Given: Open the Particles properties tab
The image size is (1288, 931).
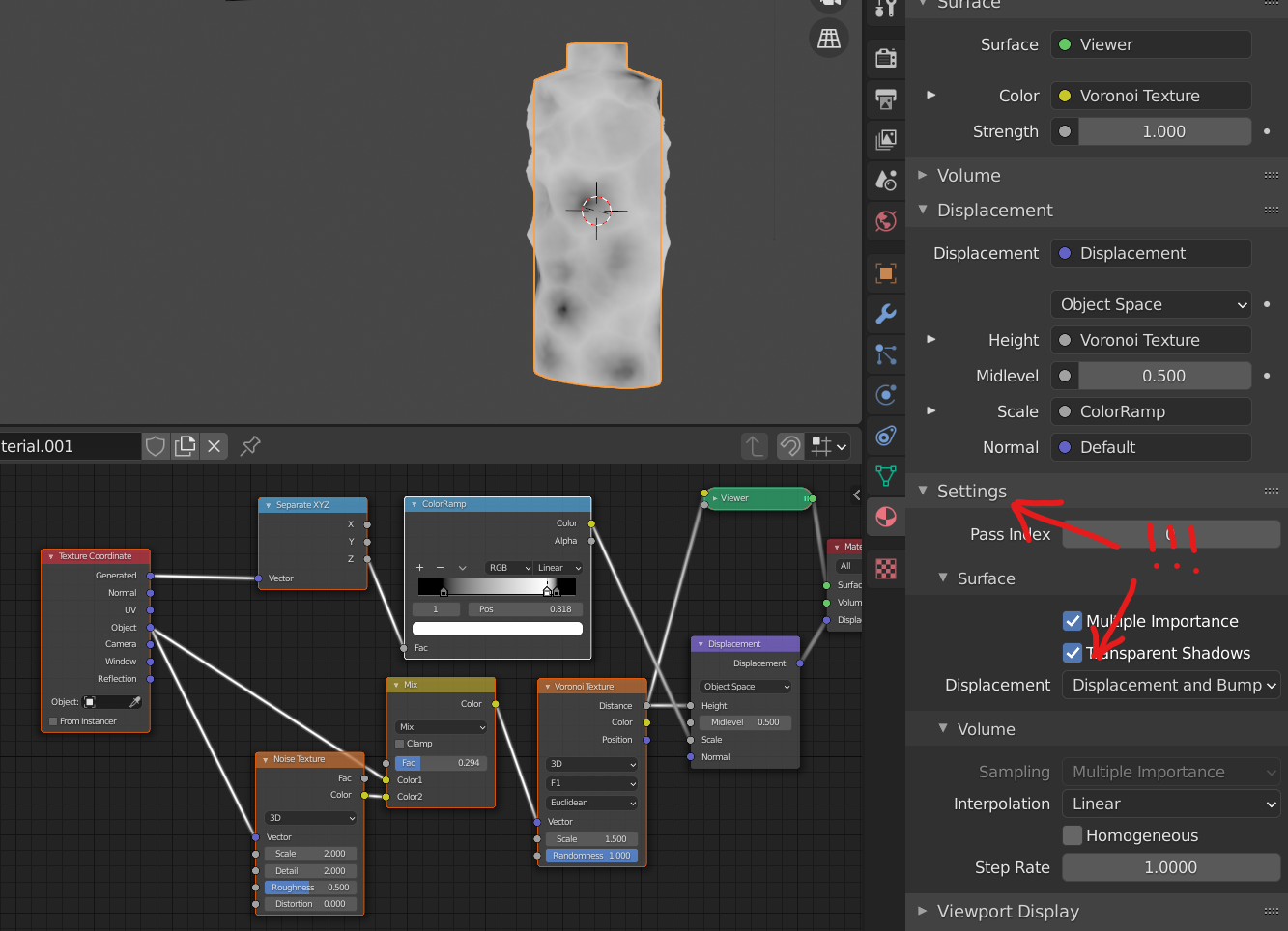Looking at the screenshot, I should point(885,353).
